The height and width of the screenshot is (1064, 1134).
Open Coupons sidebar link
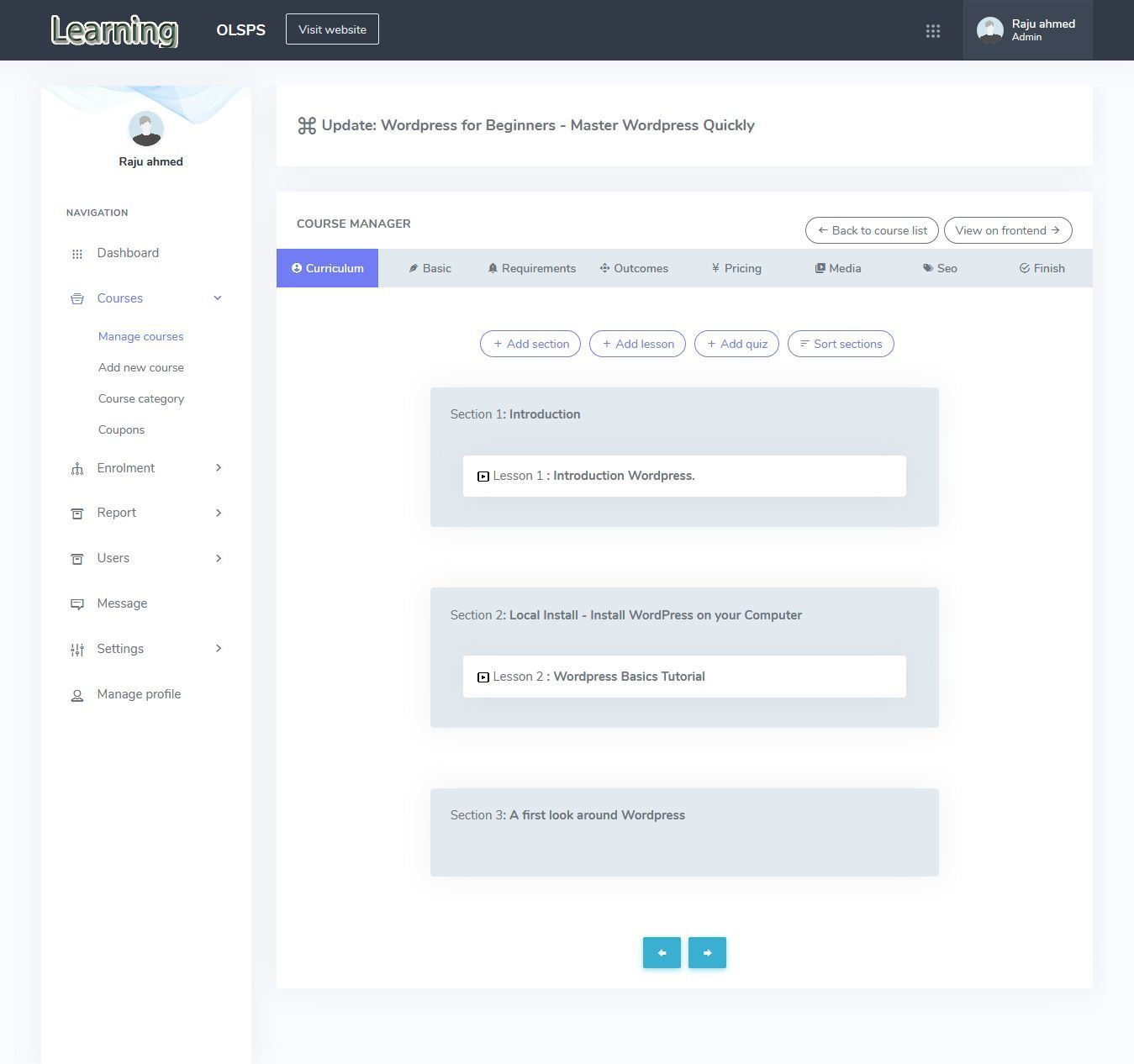[x=121, y=429]
